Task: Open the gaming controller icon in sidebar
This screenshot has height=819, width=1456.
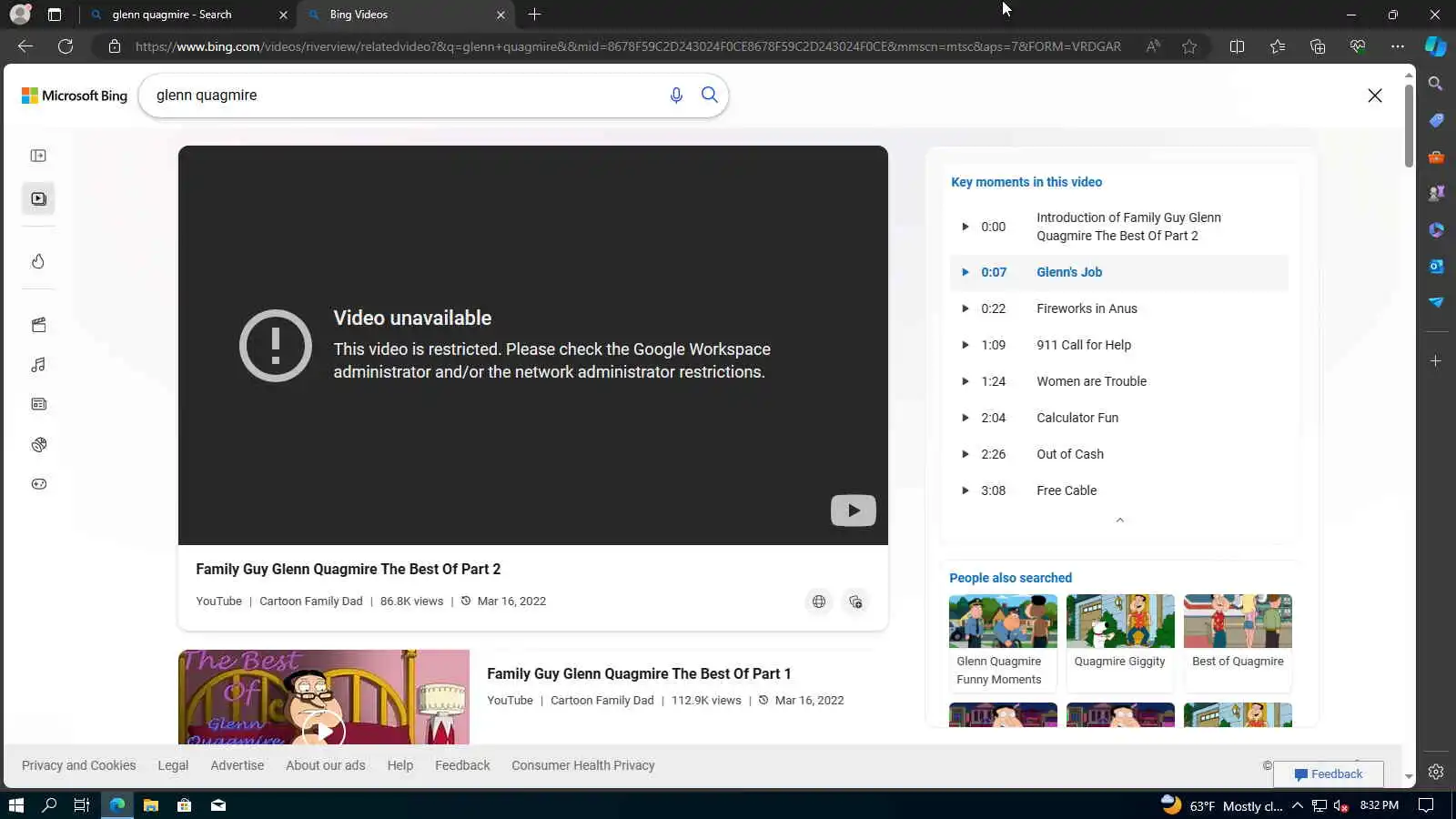Action: click(38, 484)
